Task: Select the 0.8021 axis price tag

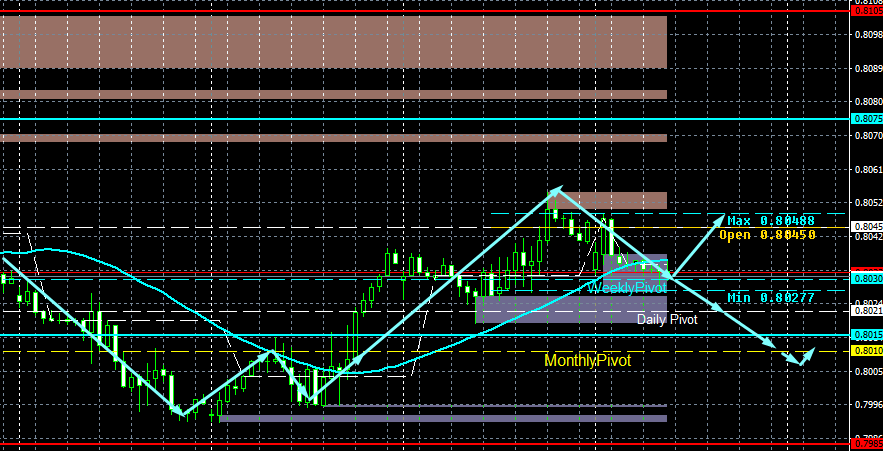Action: (868, 311)
